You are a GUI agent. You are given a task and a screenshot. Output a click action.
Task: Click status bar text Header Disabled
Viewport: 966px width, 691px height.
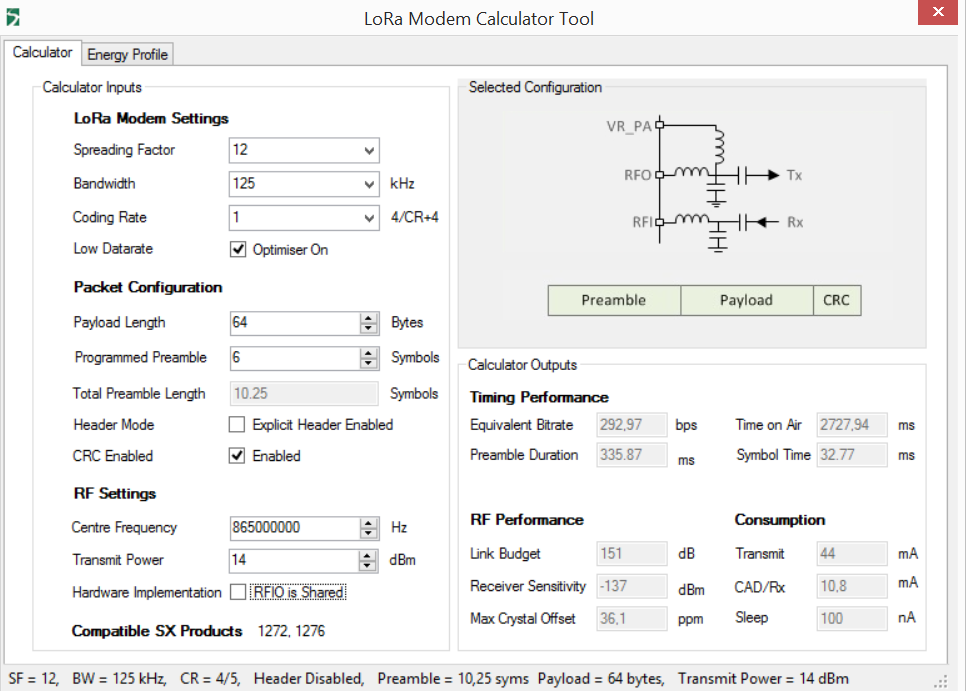309,679
